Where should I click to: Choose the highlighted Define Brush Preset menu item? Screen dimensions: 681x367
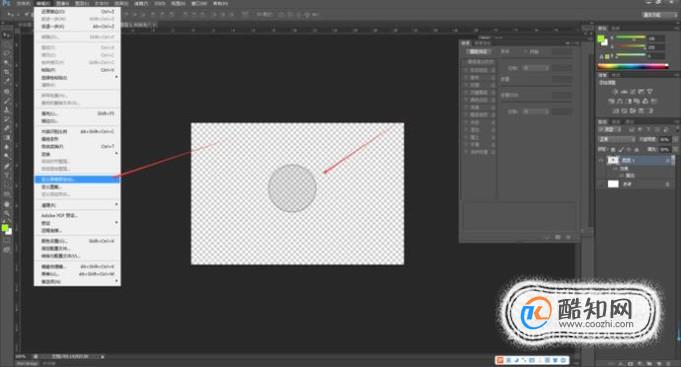(x=77, y=179)
